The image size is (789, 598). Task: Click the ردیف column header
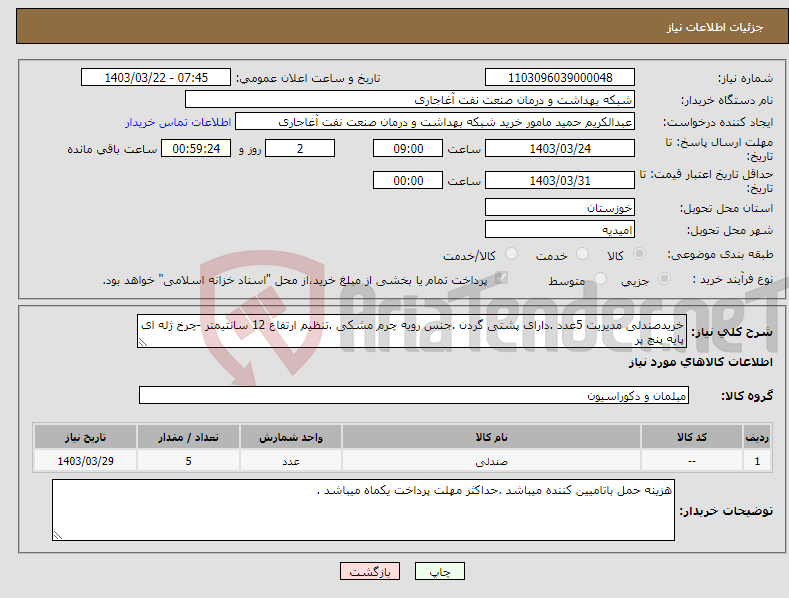(757, 437)
